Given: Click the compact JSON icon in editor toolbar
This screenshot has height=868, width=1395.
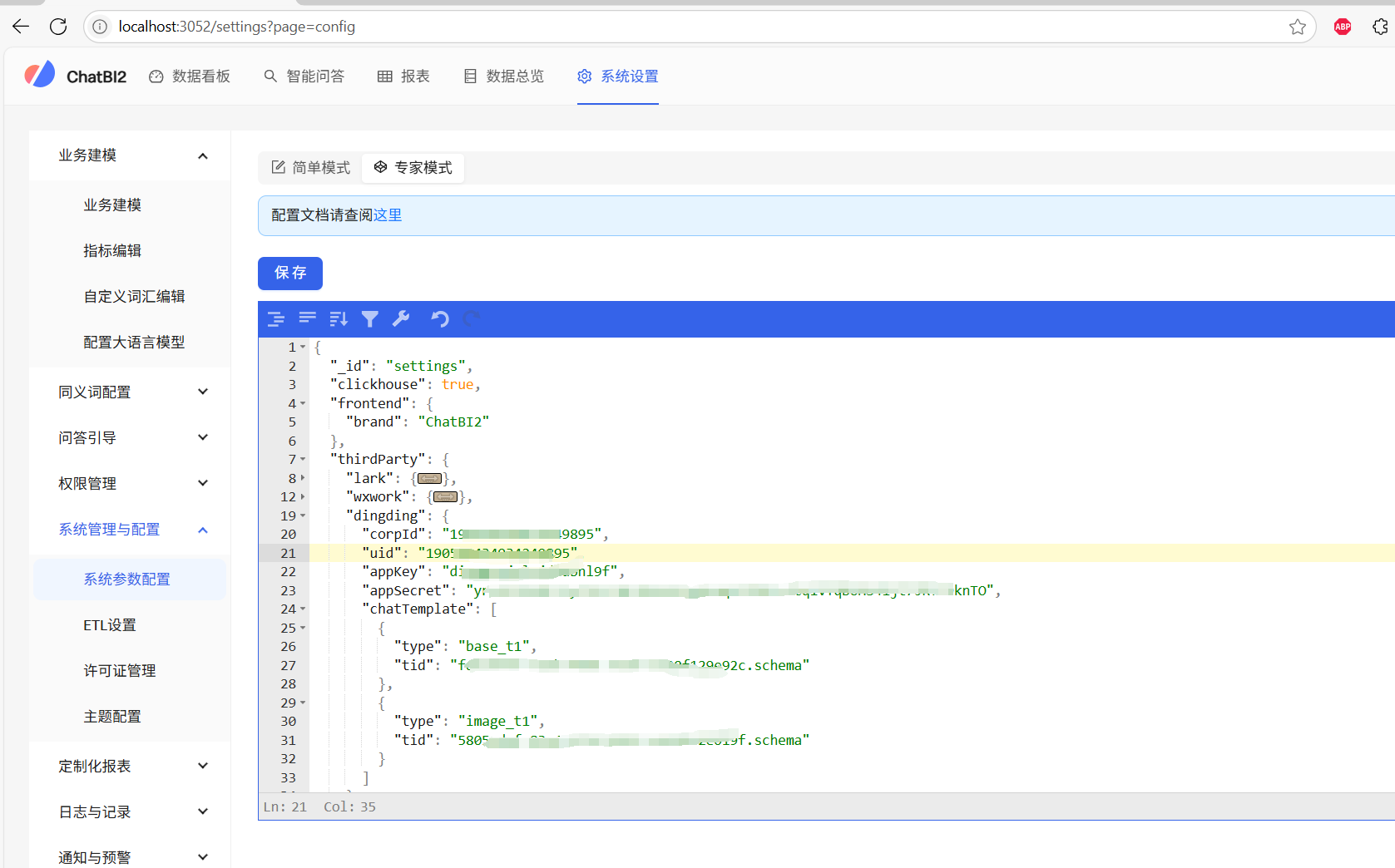Looking at the screenshot, I should (x=308, y=319).
